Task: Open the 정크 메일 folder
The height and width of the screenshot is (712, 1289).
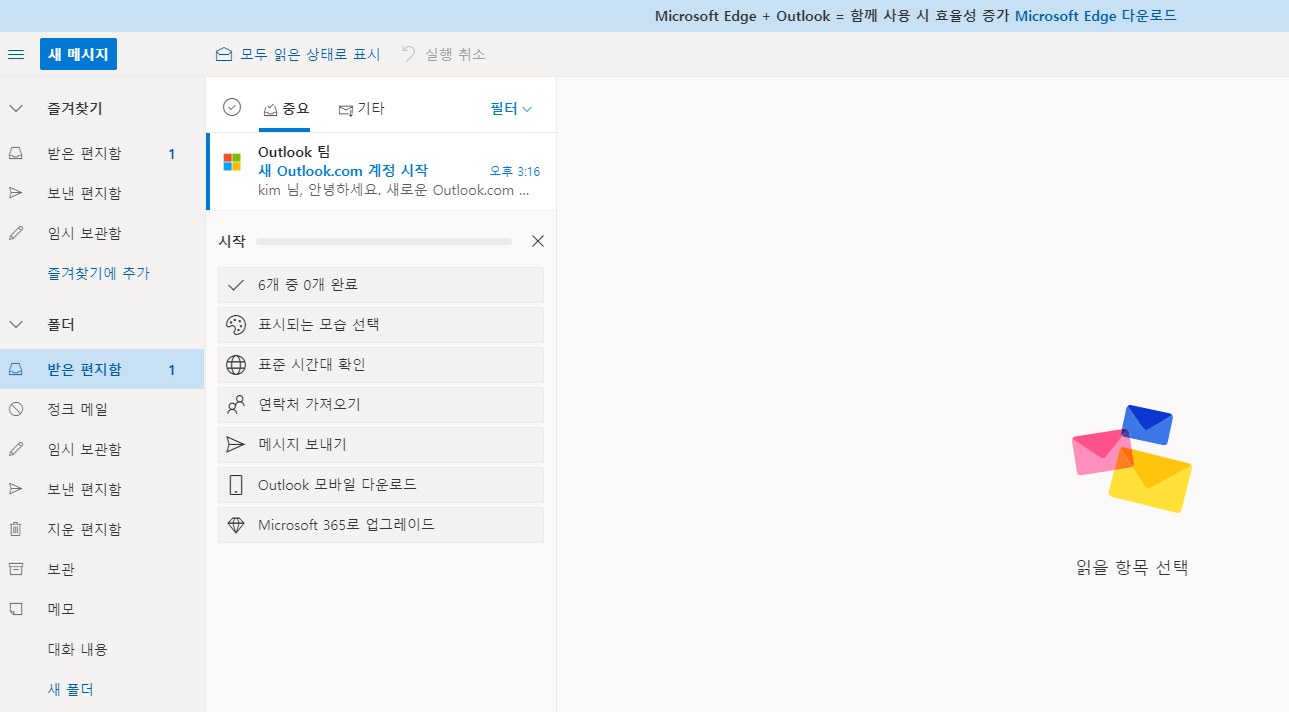Action: 102,409
